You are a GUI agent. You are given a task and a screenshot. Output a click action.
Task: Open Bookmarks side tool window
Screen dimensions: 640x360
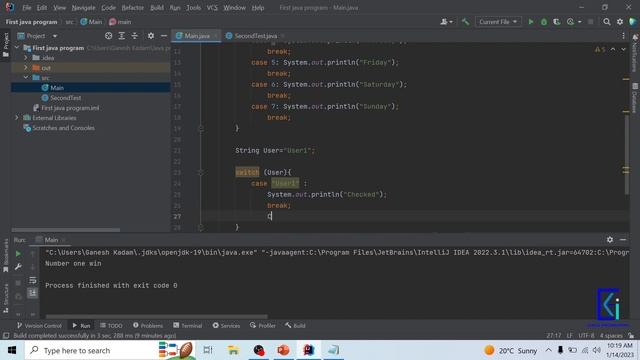tap(6, 256)
